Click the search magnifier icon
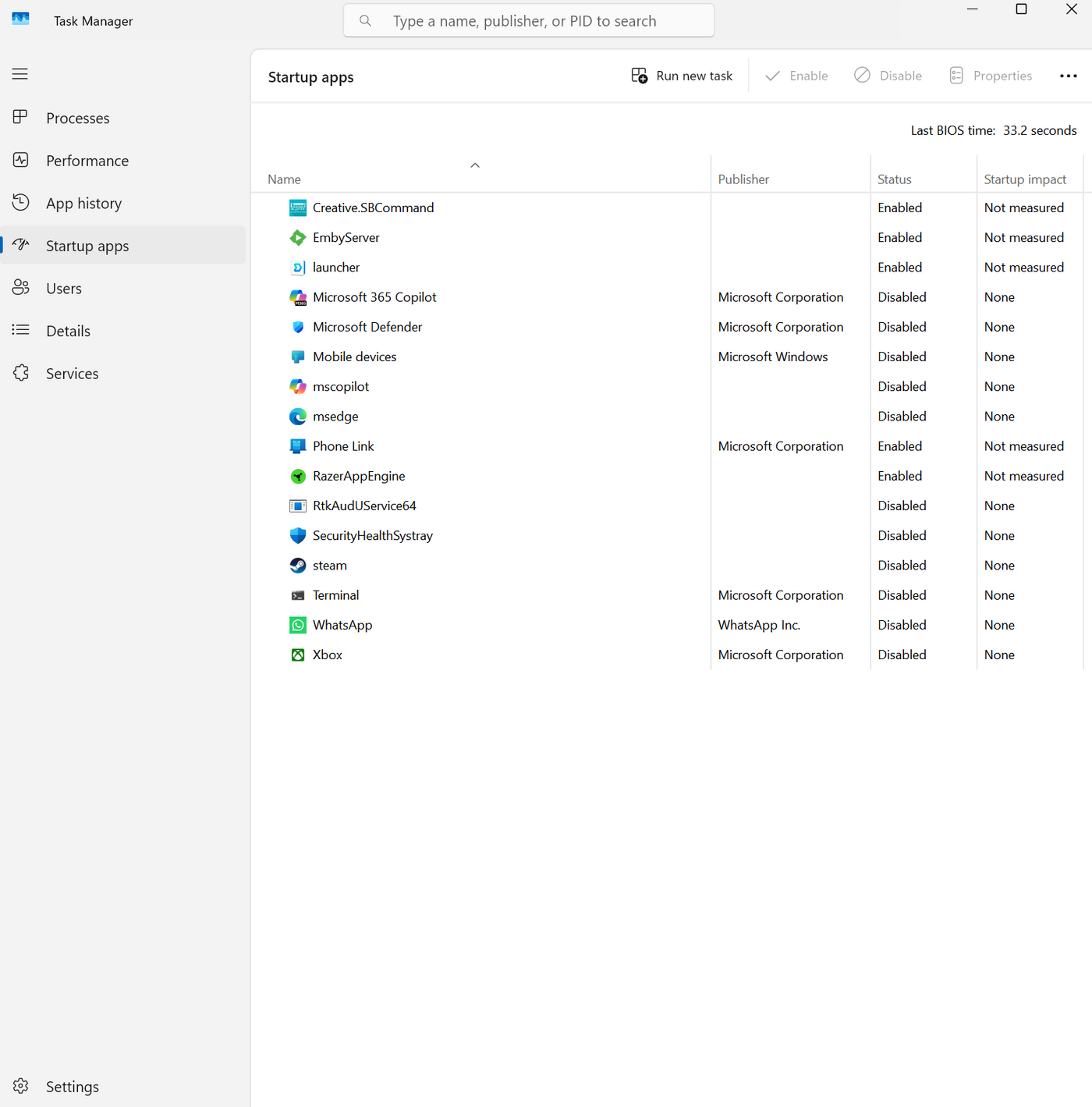The height and width of the screenshot is (1107, 1092). [x=365, y=21]
